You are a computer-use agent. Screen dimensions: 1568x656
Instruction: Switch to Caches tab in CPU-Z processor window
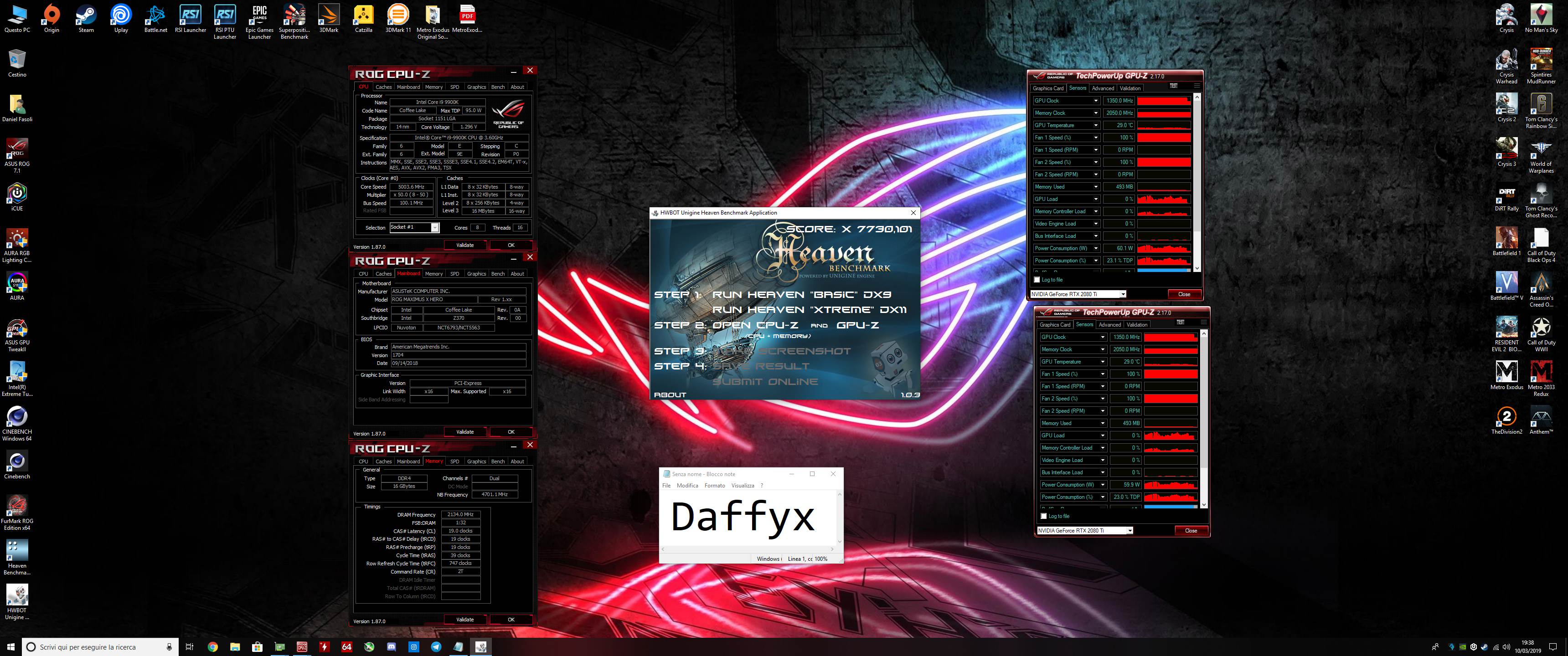coord(383,87)
